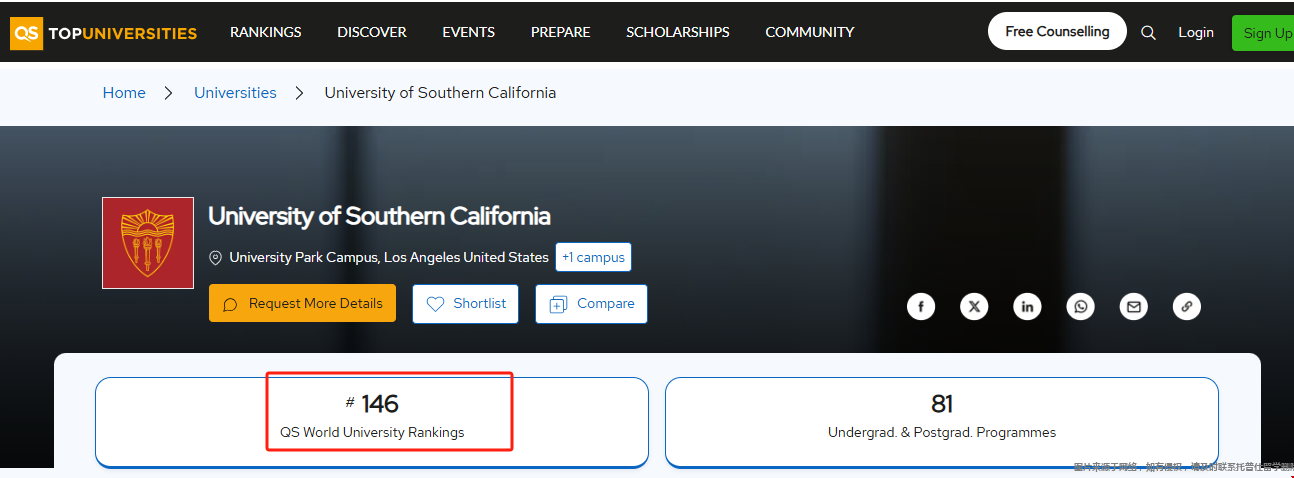This screenshot has width=1294, height=478.
Task: Share page via Facebook icon
Action: (x=920, y=307)
